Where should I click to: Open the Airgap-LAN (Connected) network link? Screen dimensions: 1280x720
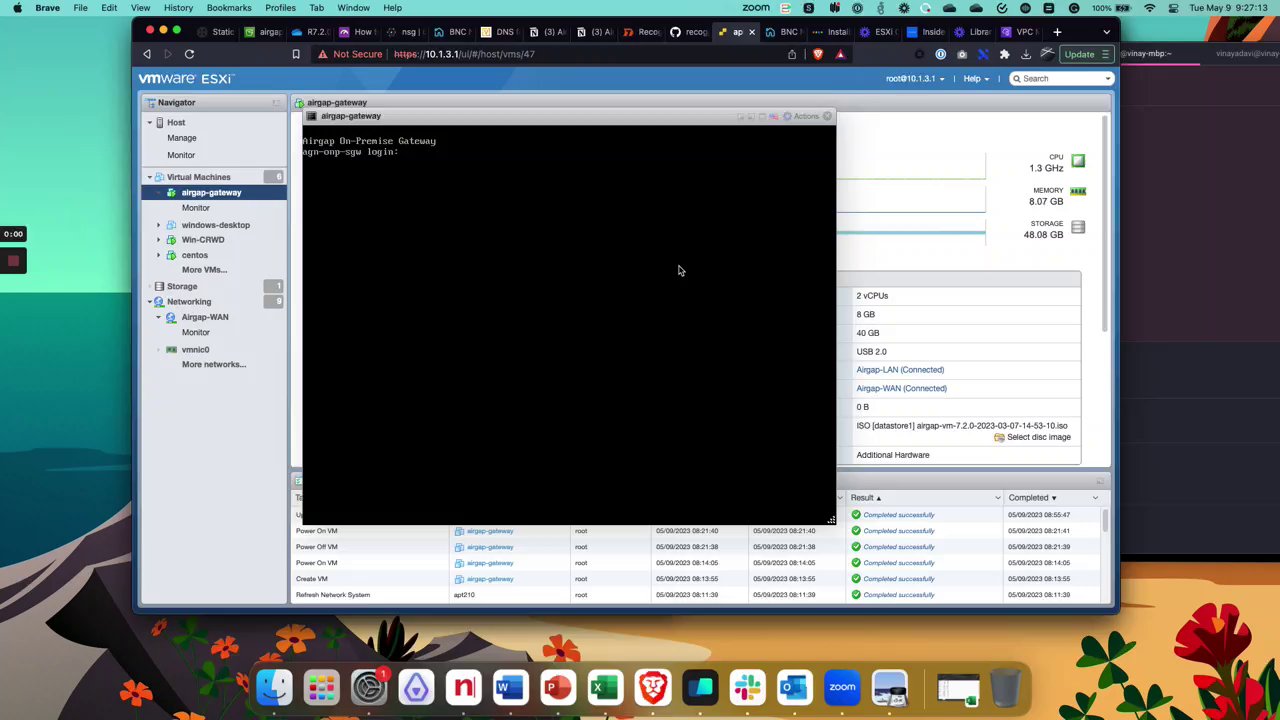point(900,370)
